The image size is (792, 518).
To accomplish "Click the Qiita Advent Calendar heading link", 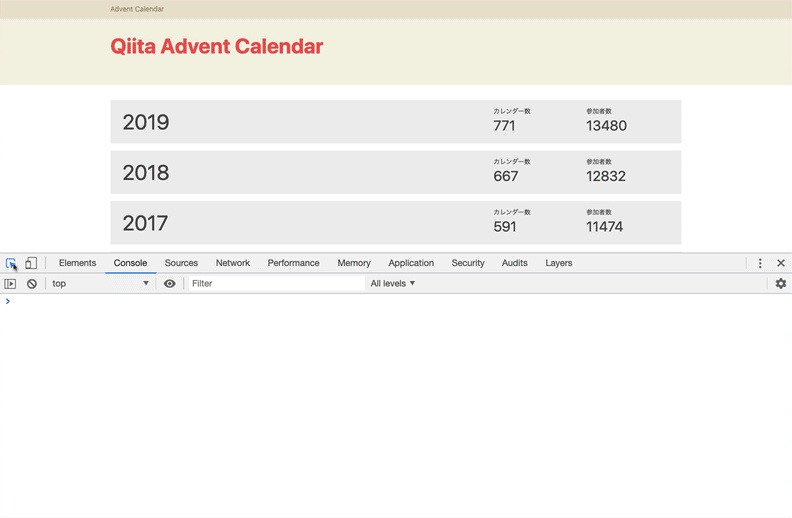I will pos(217,47).
